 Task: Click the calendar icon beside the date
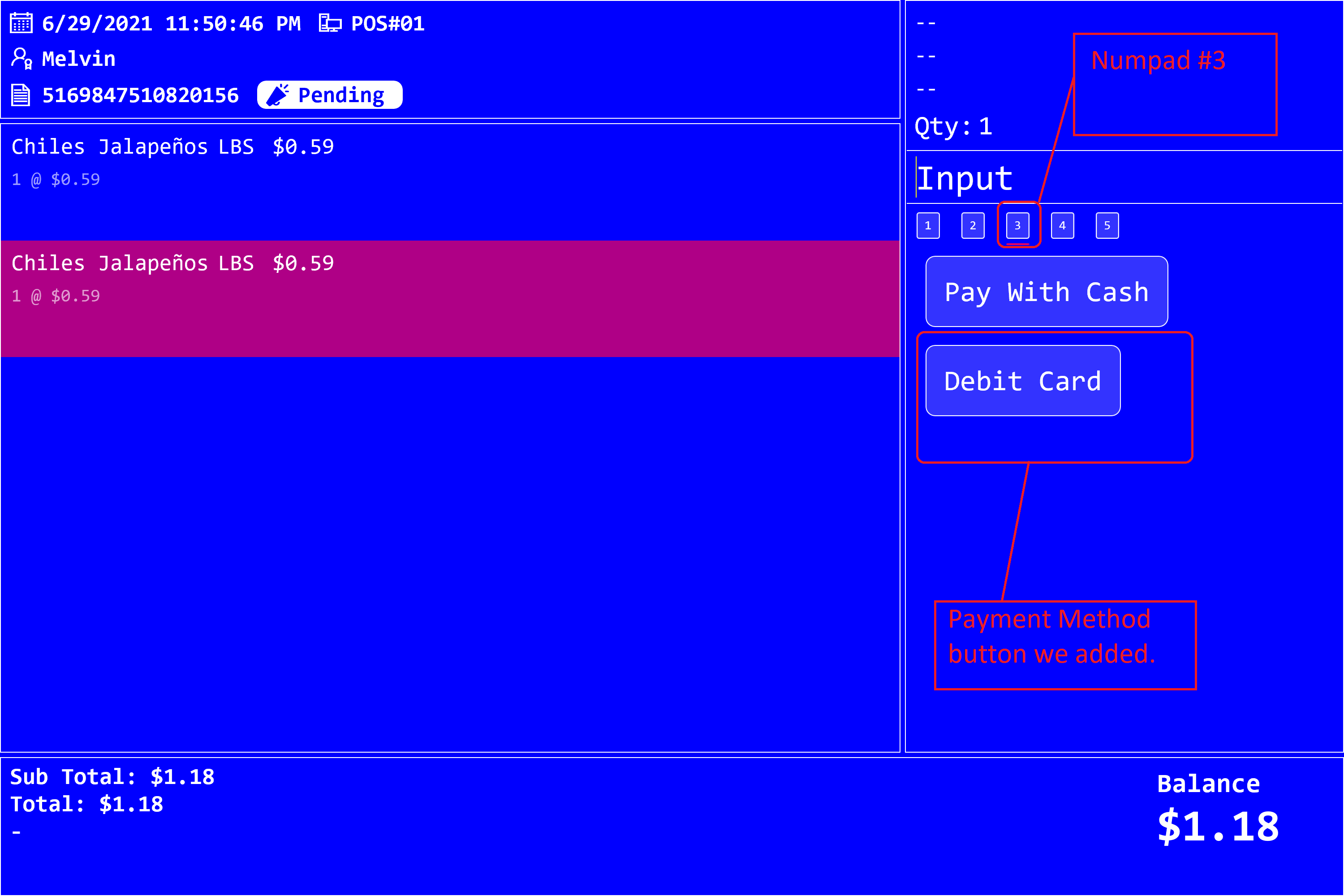point(21,23)
